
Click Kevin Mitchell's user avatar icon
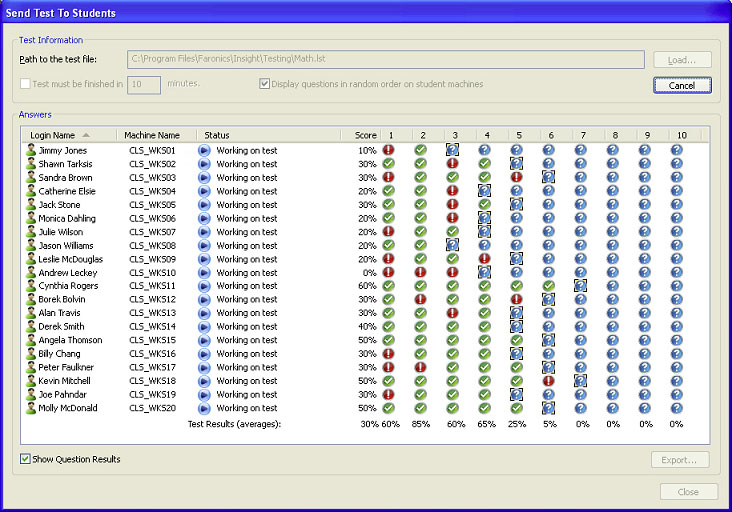coord(31,380)
